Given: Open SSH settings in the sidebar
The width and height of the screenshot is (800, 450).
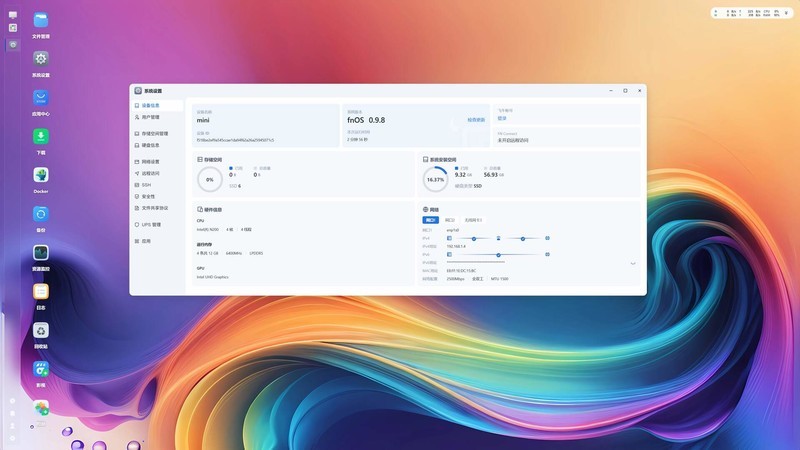Looking at the screenshot, I should click(157, 185).
